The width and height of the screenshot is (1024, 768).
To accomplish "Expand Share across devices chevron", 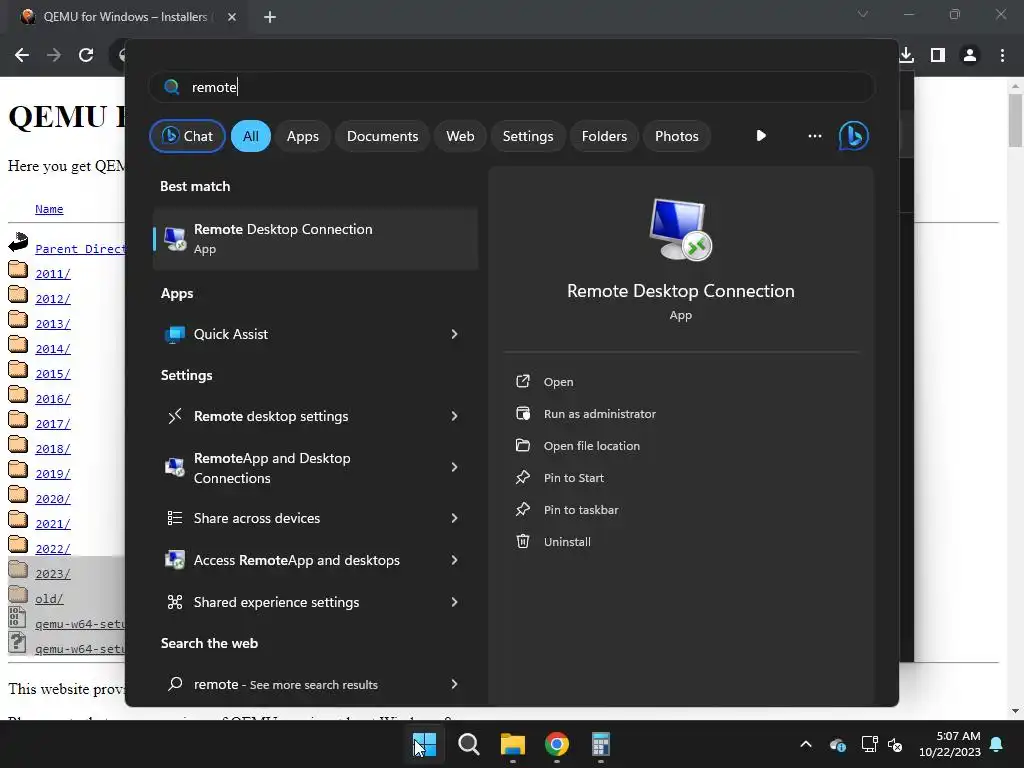I will (455, 518).
